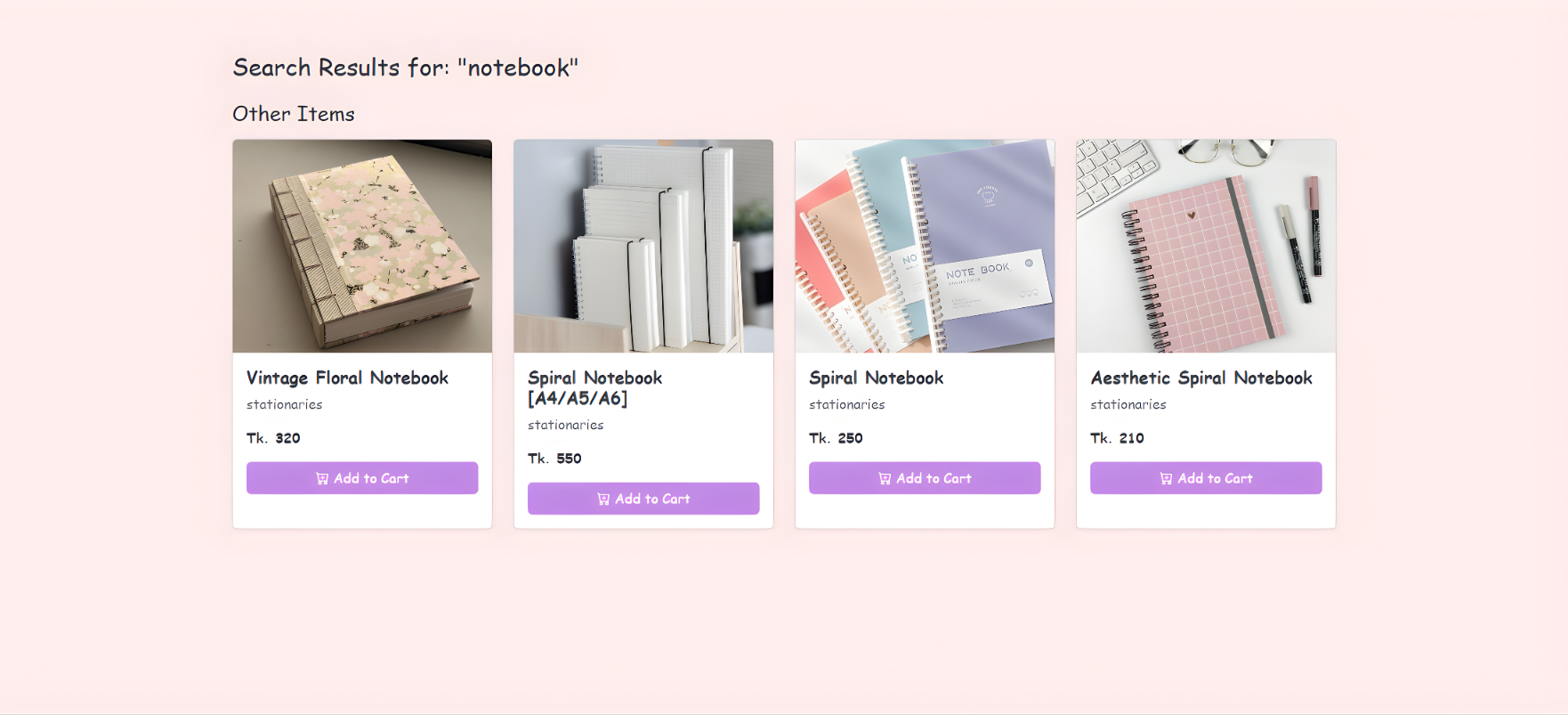1568x715 pixels.
Task: Click stationaries category under Spiral Notebook [A4/A5/A6]
Action: tap(566, 426)
